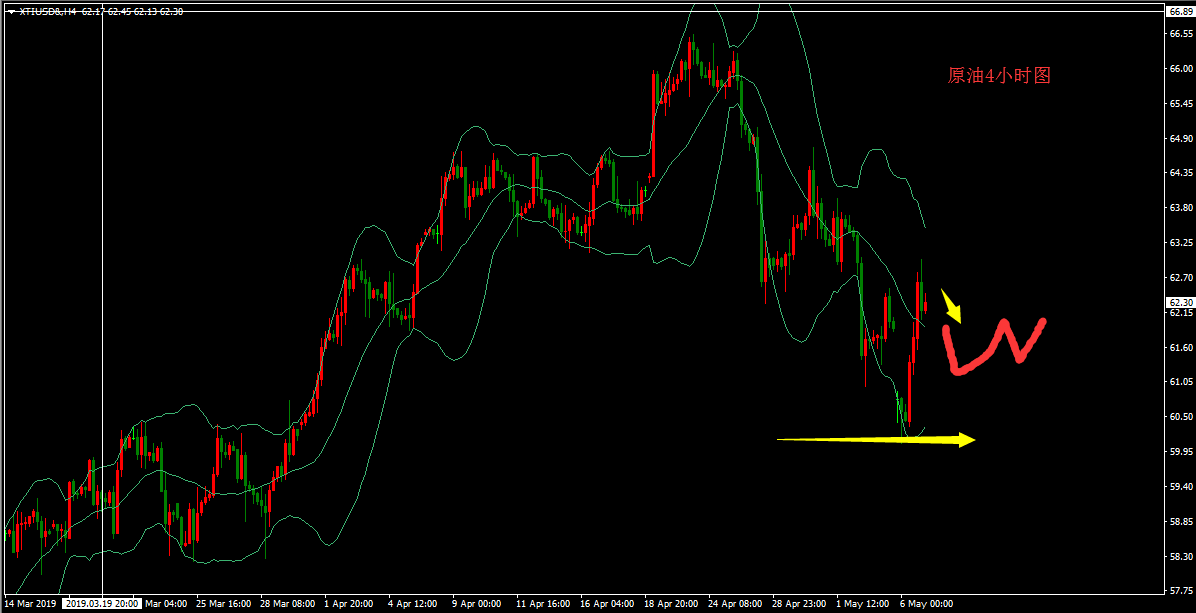
Task: Click the 66.89 top price label
Action: click(x=1179, y=12)
